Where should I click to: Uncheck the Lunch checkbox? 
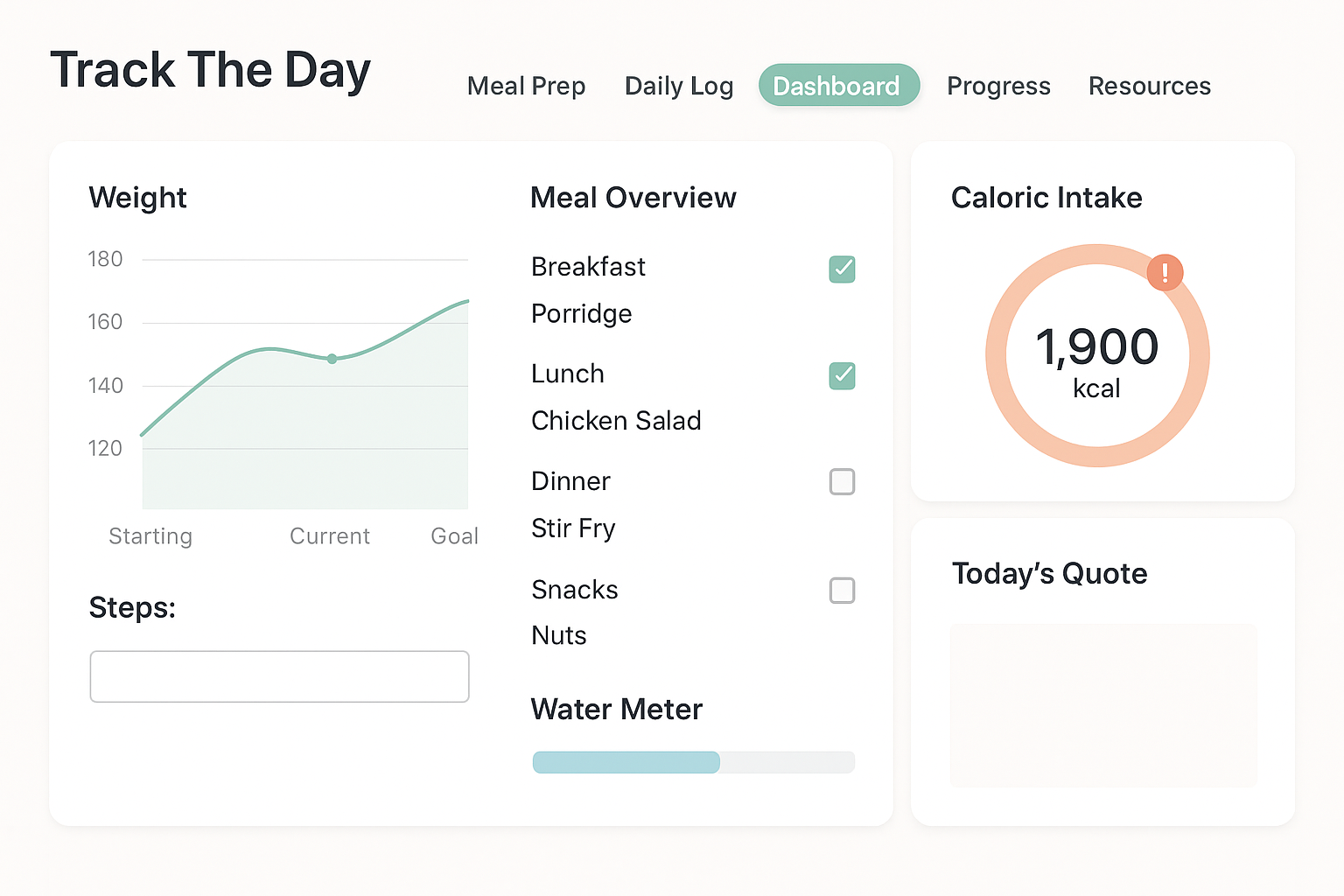click(842, 375)
